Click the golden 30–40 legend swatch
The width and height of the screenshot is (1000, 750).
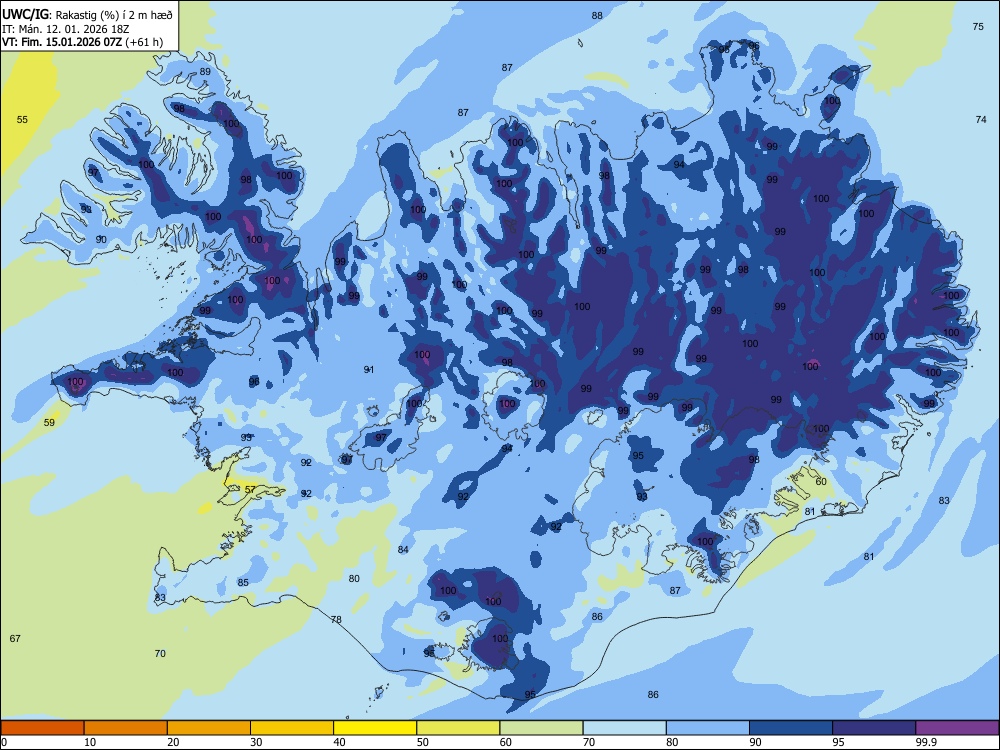pos(292,728)
